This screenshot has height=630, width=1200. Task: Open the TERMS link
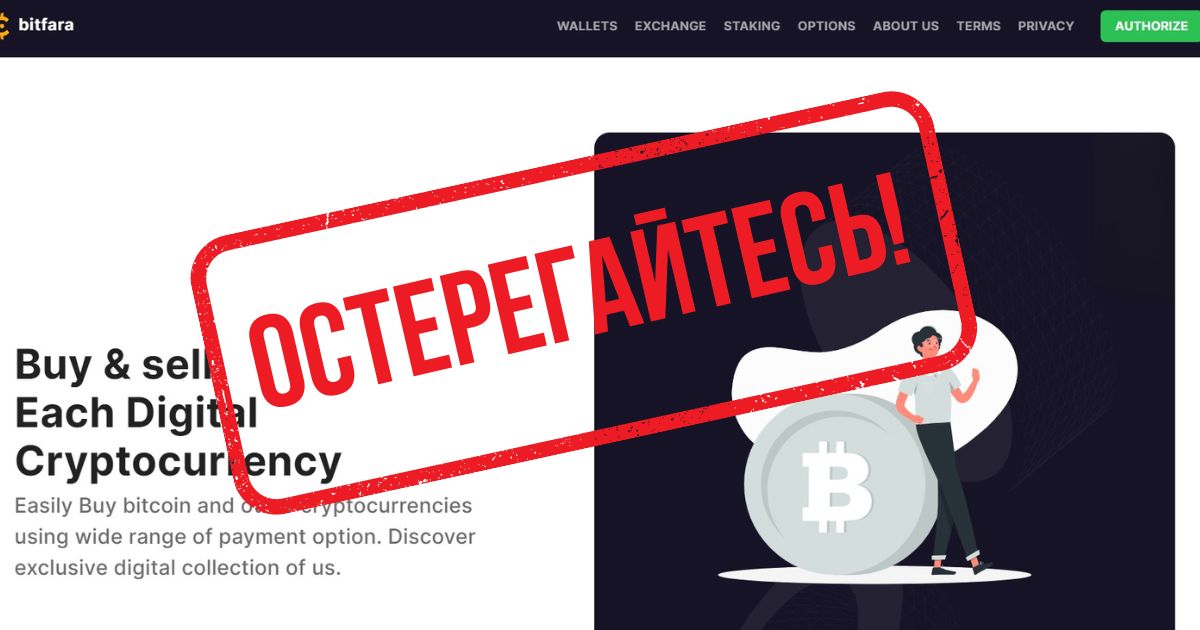coord(978,26)
